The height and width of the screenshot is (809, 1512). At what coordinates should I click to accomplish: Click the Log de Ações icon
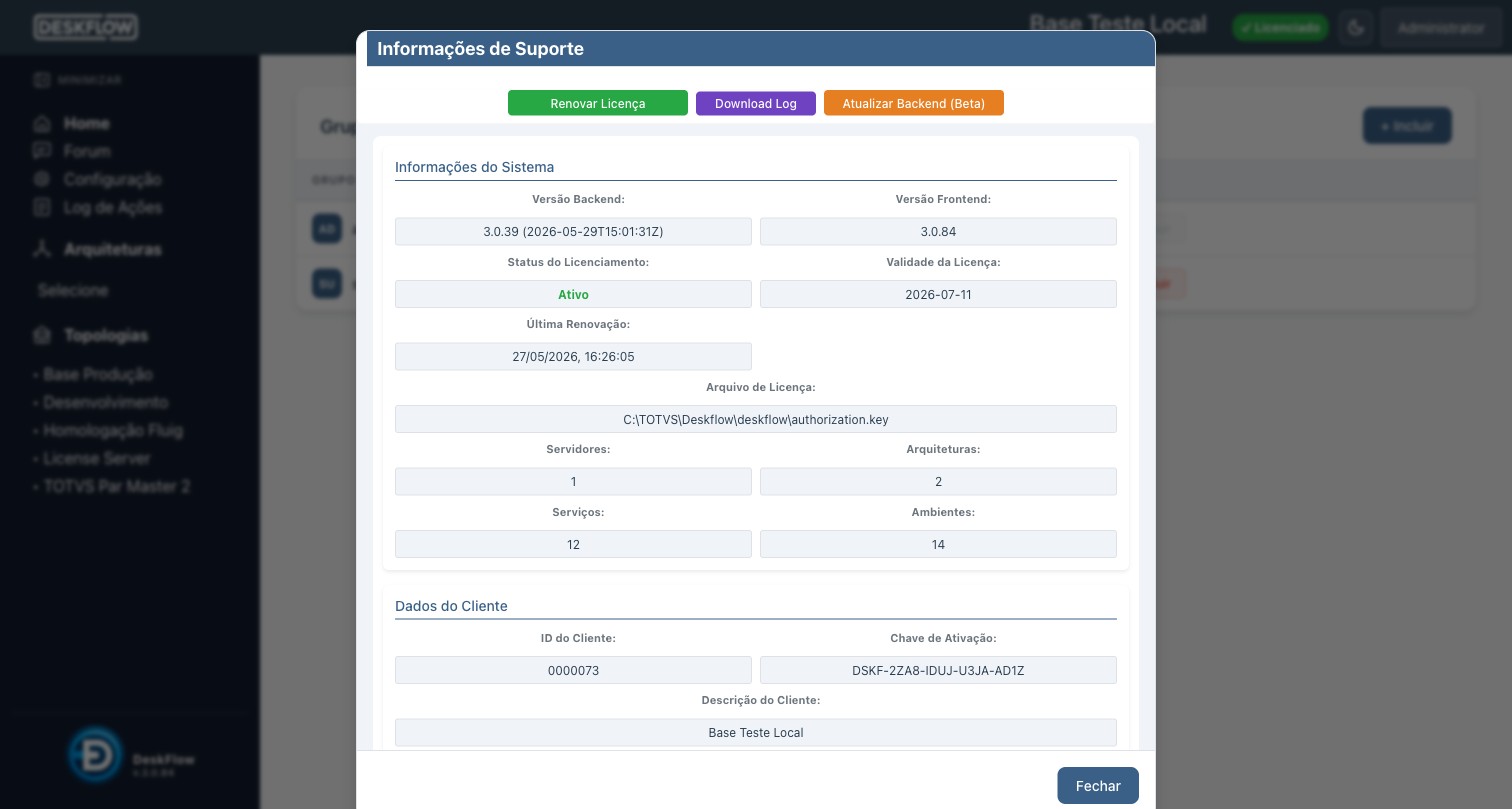point(42,207)
